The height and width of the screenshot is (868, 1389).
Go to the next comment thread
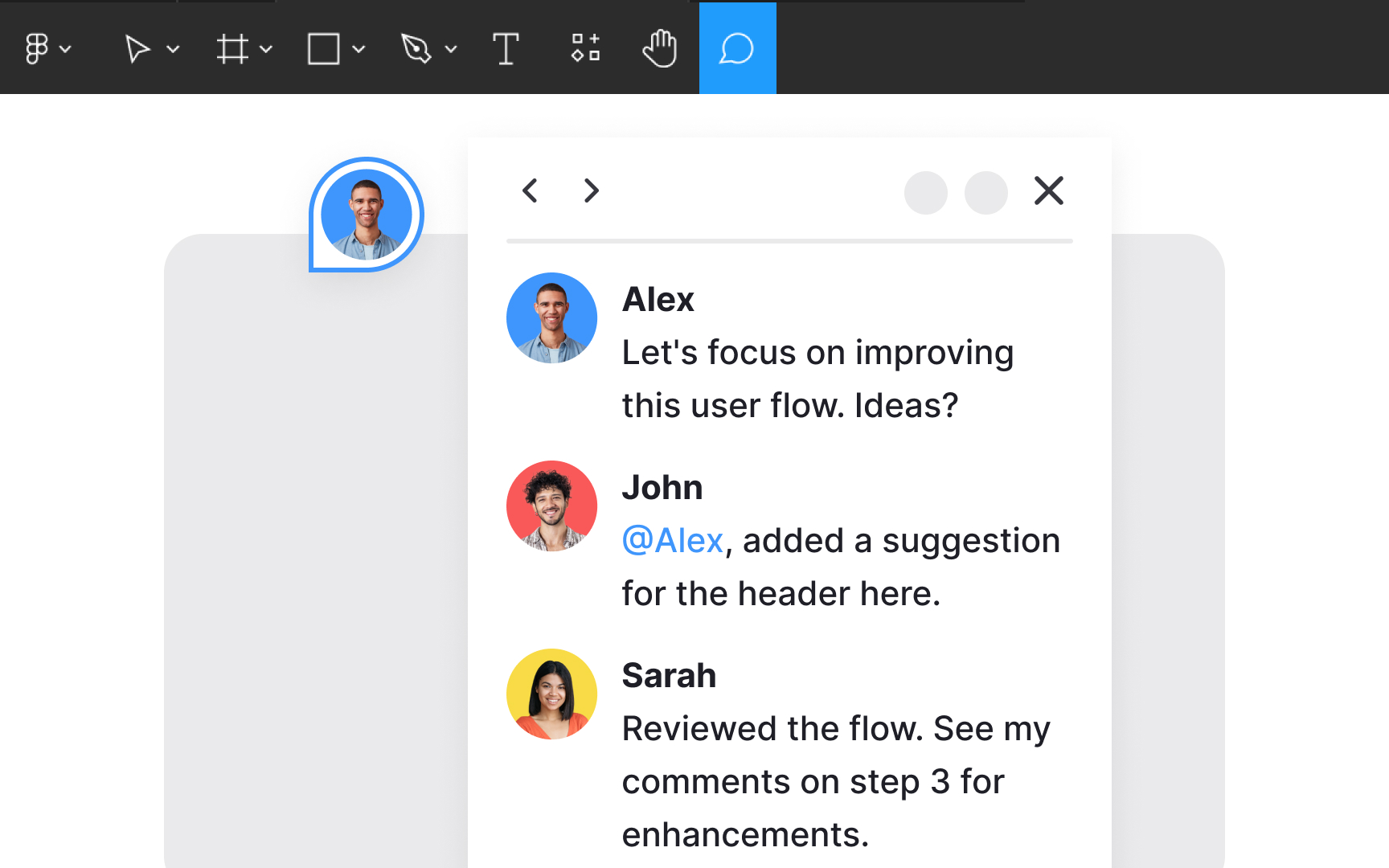[x=591, y=192]
